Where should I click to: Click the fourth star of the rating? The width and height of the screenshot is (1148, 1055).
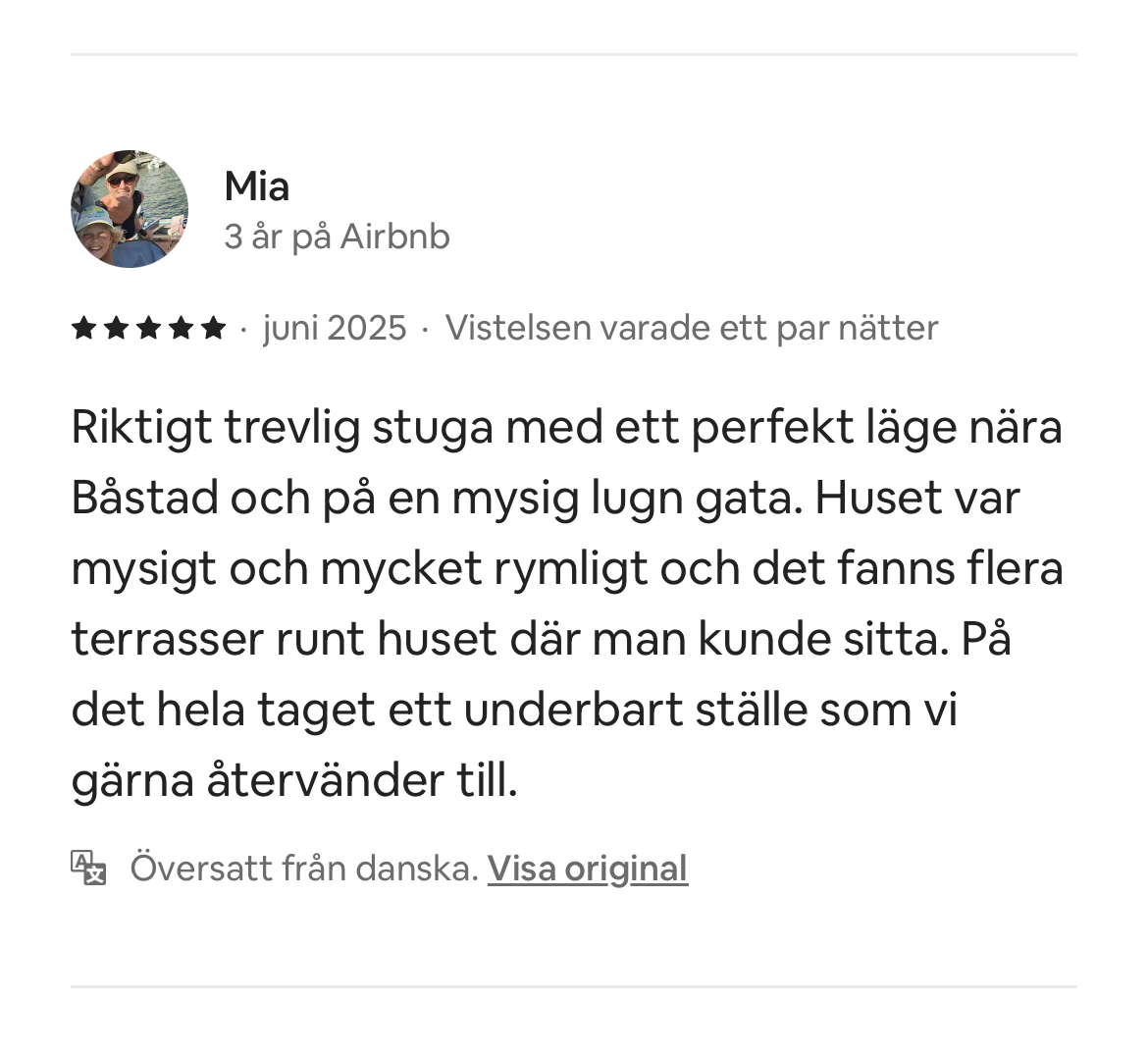[182, 328]
